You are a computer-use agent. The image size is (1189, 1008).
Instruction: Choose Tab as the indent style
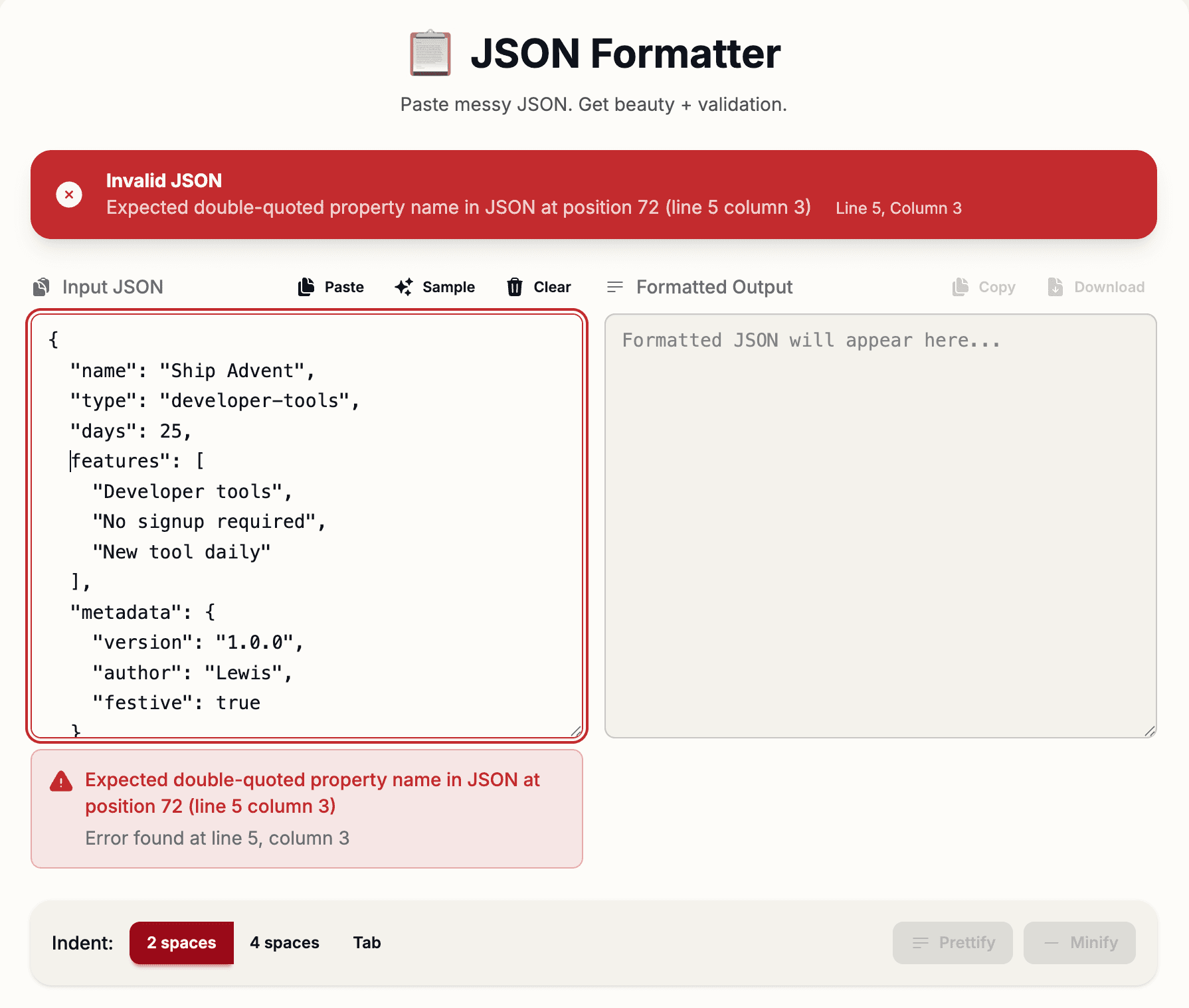click(x=366, y=942)
